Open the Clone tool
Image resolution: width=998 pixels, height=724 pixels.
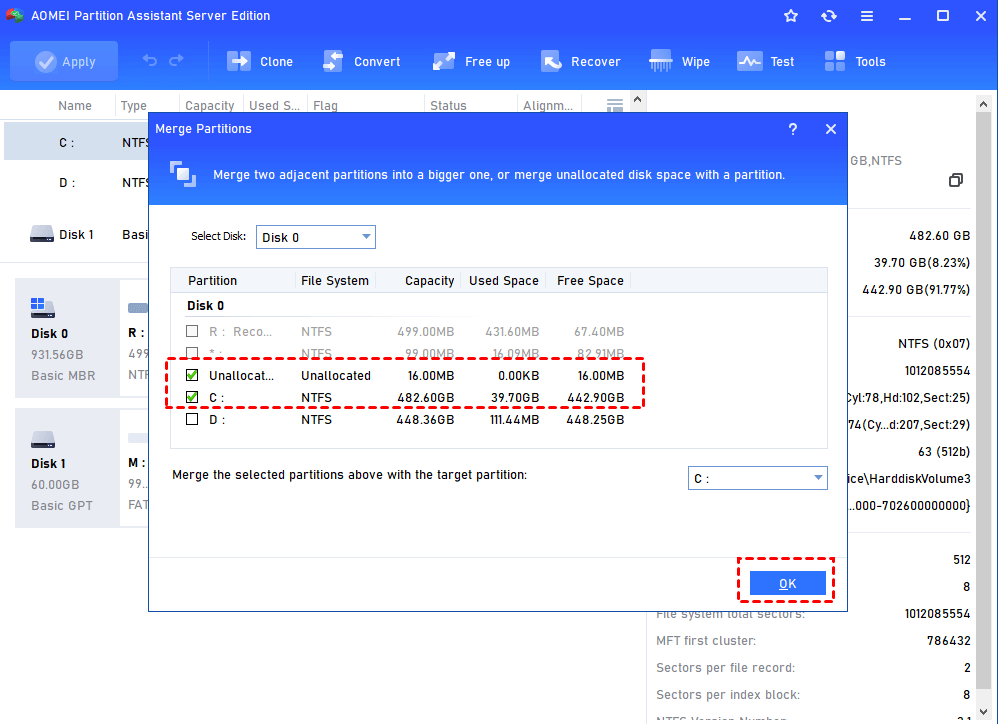pyautogui.click(x=260, y=61)
